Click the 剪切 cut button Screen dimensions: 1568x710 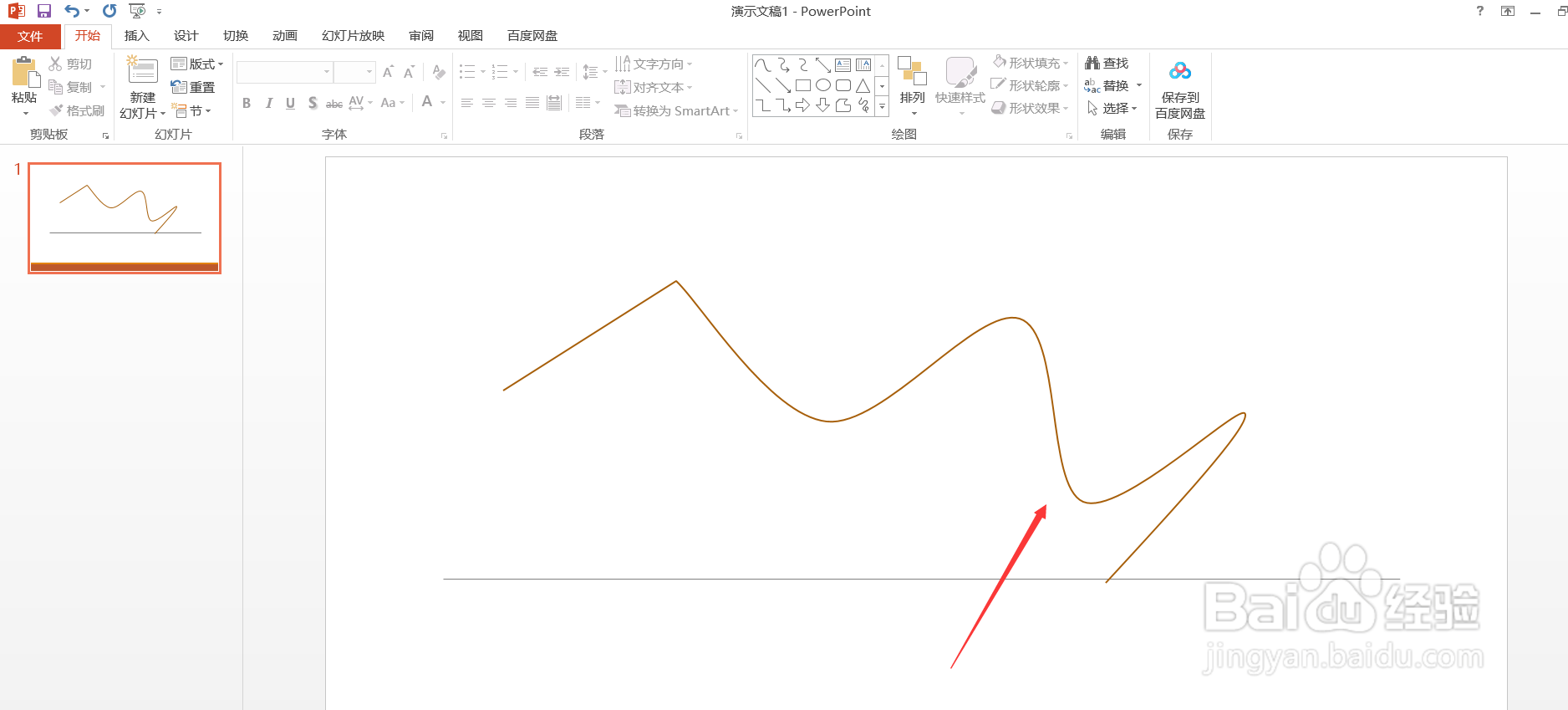(70, 64)
